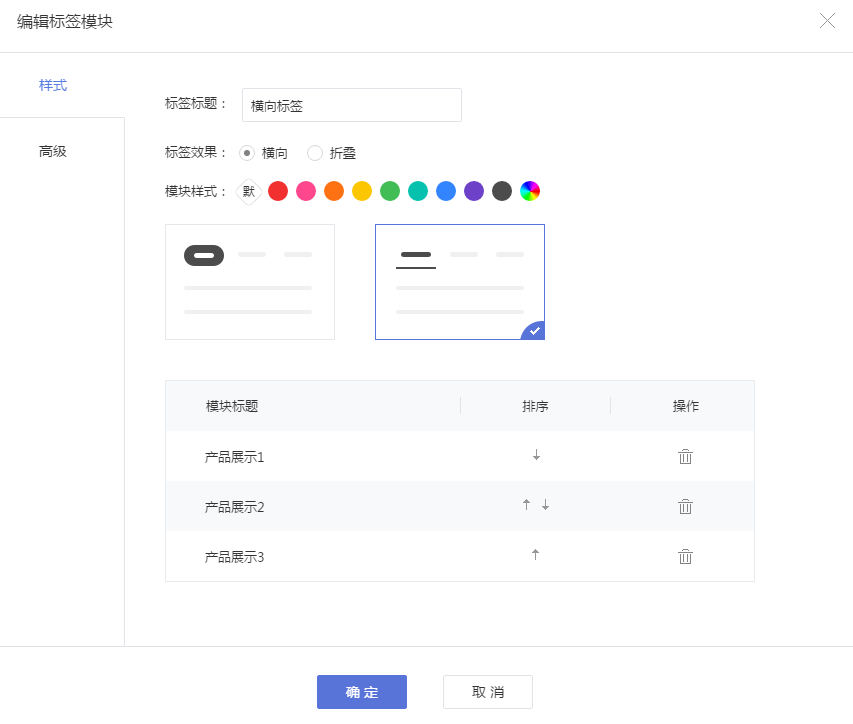The height and width of the screenshot is (724, 853).
Task: Delete the 产品展示1 row with trash icon
Action: coord(685,456)
